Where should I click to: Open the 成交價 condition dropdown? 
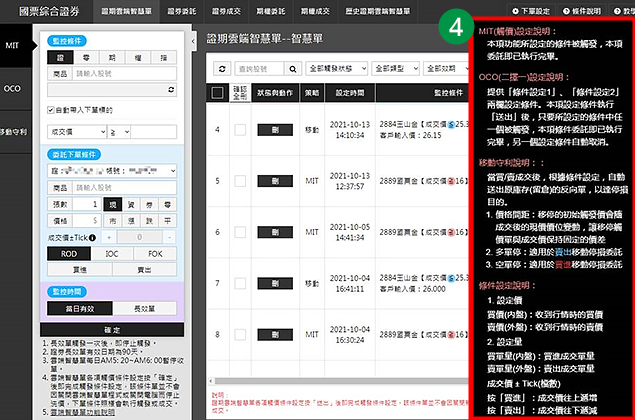(76, 131)
